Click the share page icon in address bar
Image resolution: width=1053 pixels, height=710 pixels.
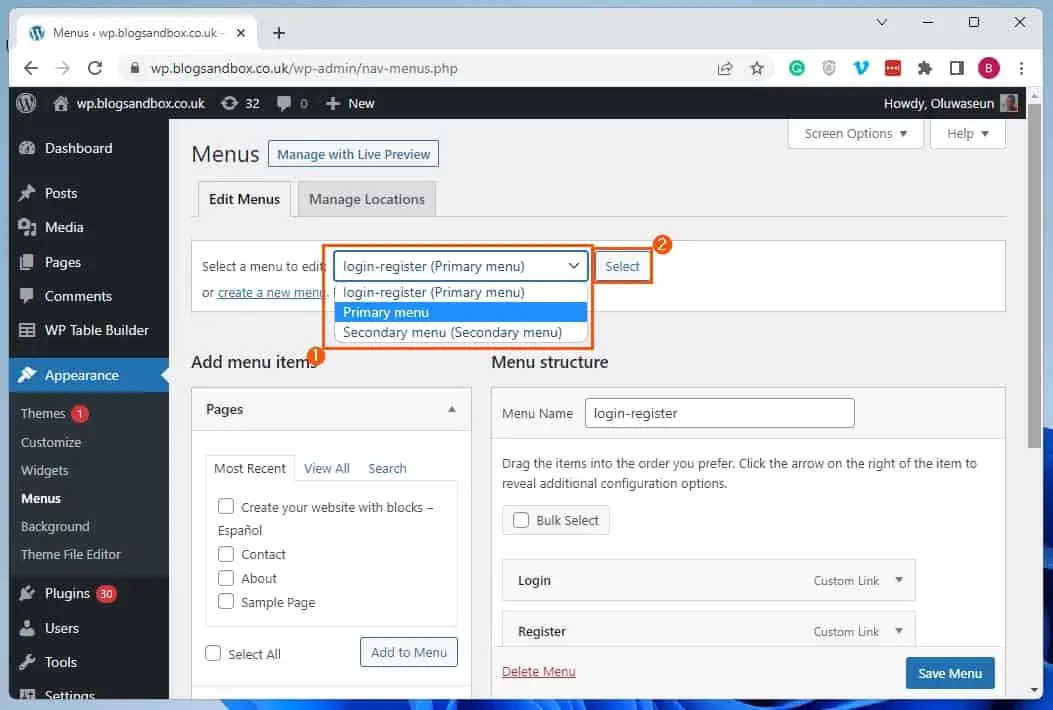[x=725, y=68]
